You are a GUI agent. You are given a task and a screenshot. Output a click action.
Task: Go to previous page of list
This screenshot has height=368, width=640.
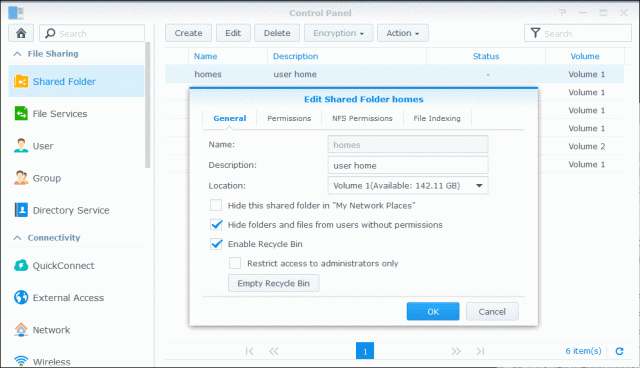[273, 351]
